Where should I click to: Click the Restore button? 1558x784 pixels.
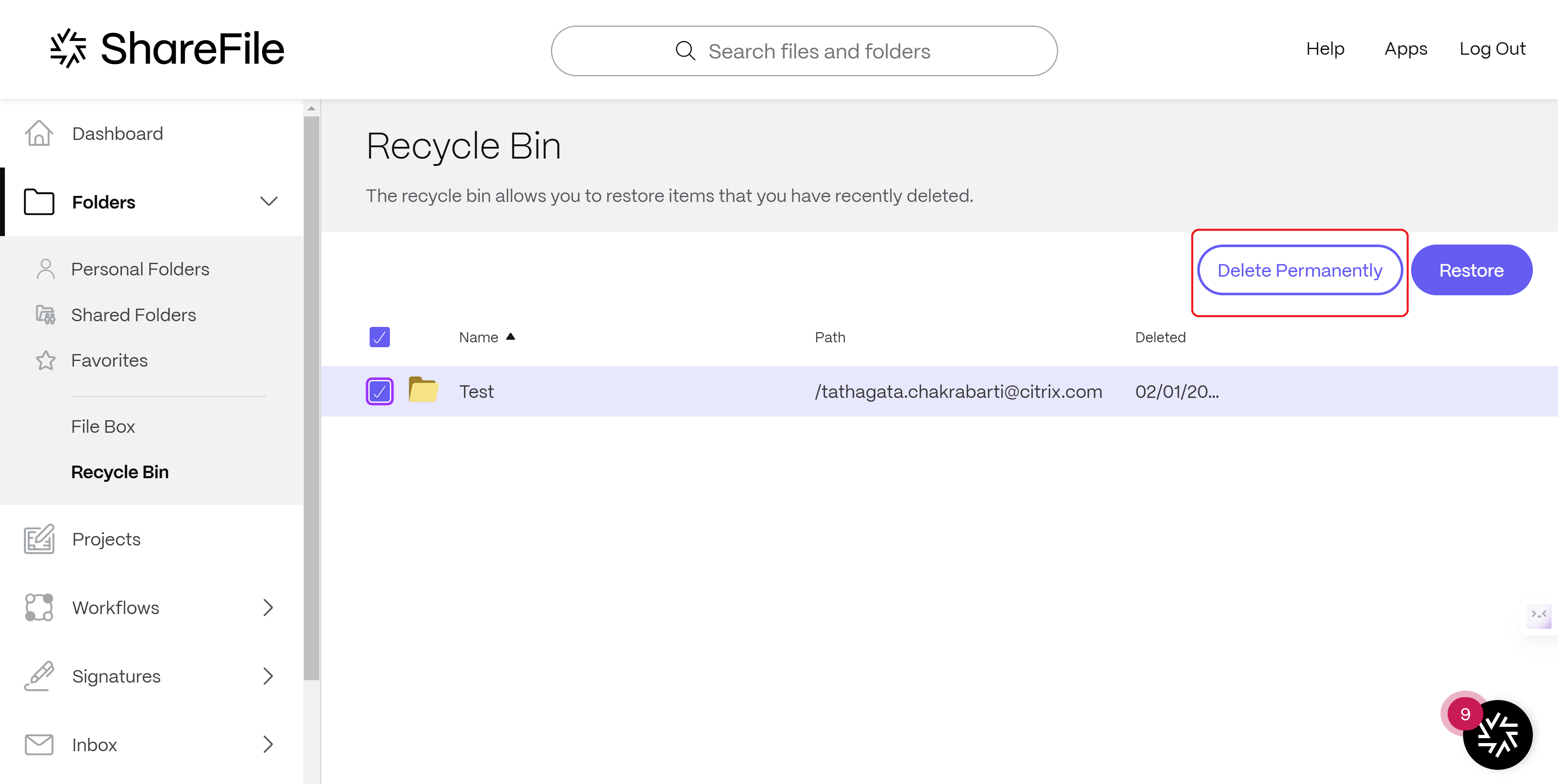(x=1472, y=270)
